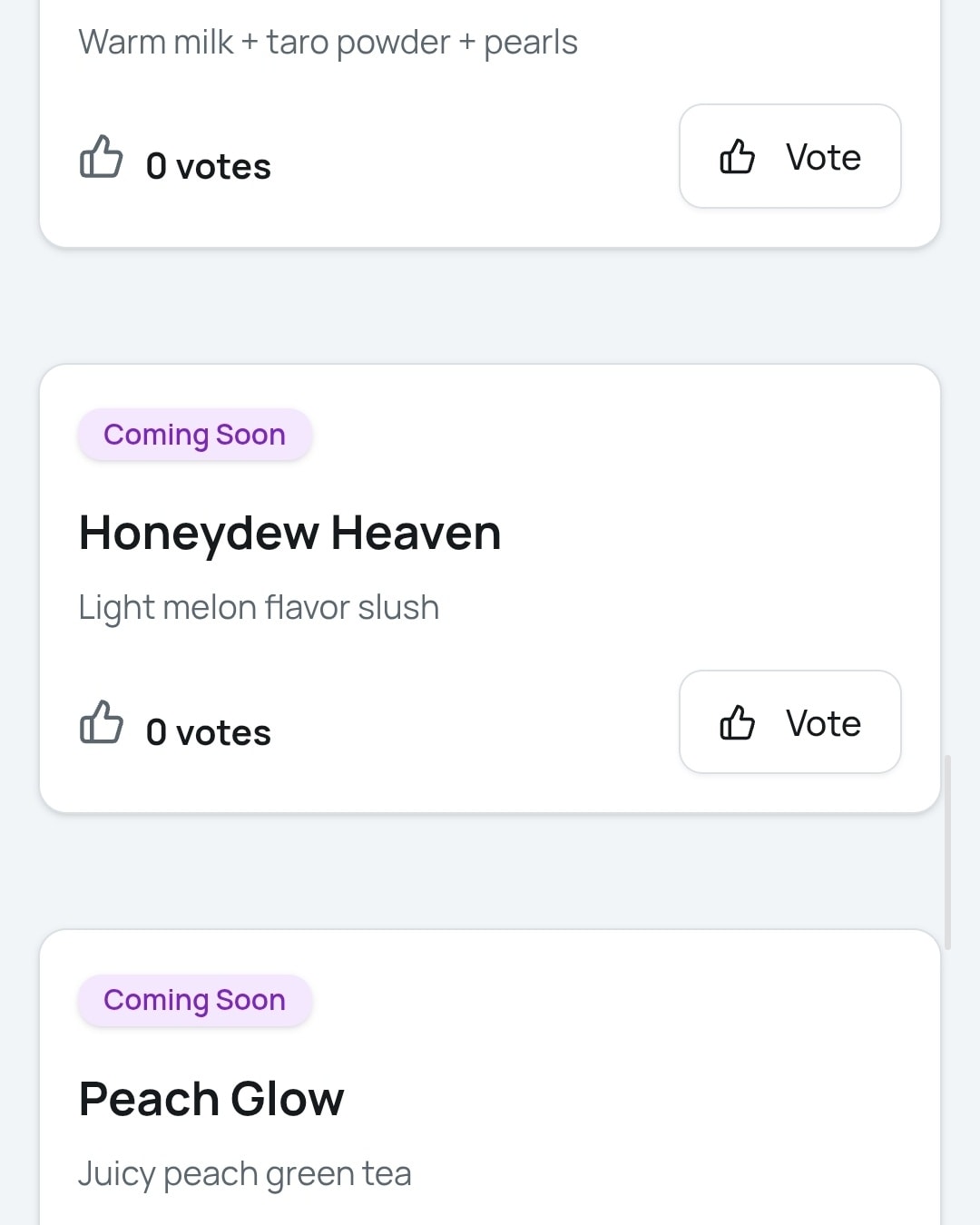Click thumbs-up icon inside taro card's Vote button
The width and height of the screenshot is (980, 1225).
coord(737,157)
